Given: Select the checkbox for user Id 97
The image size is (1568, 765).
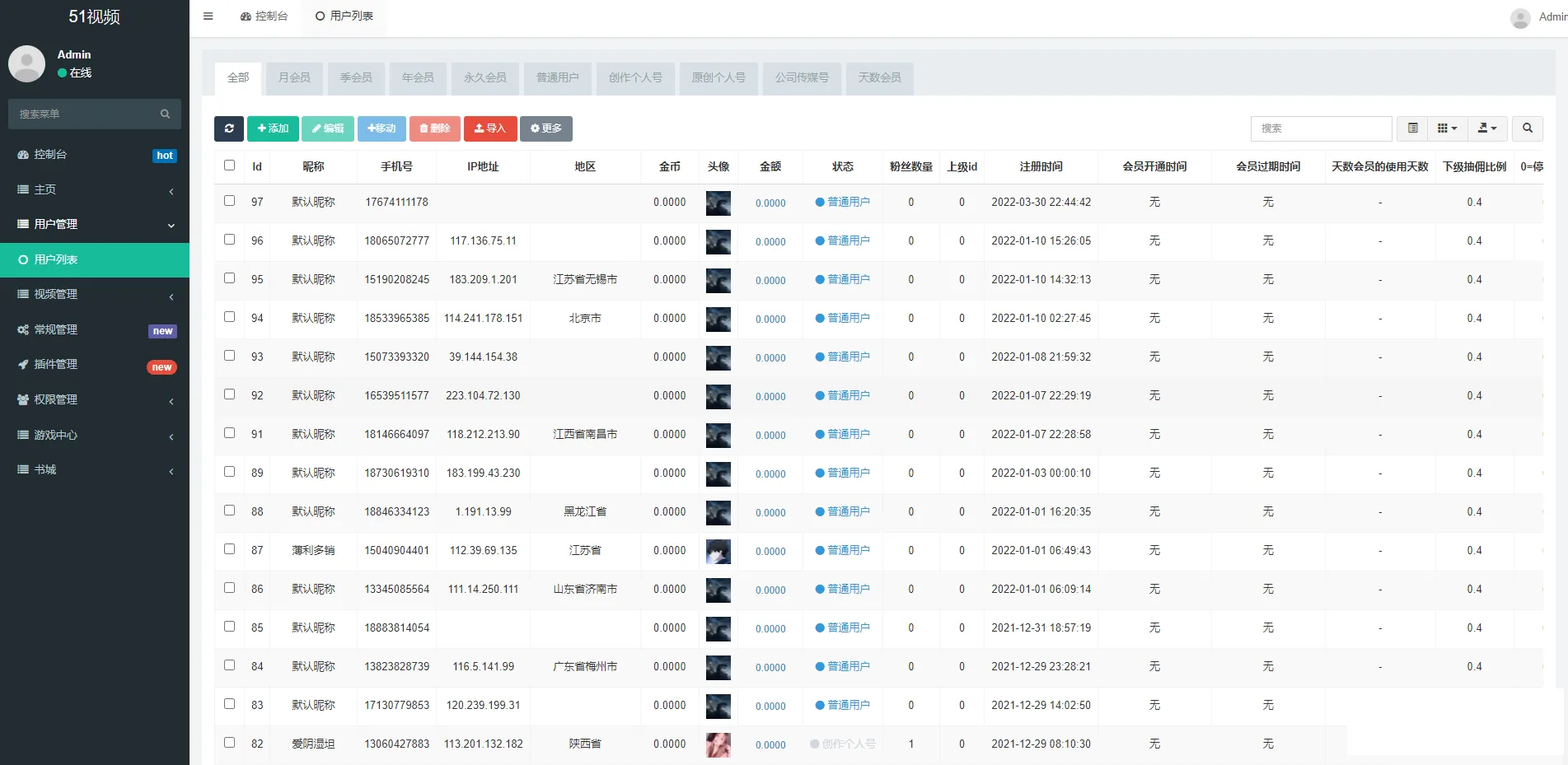Looking at the screenshot, I should coord(229,201).
